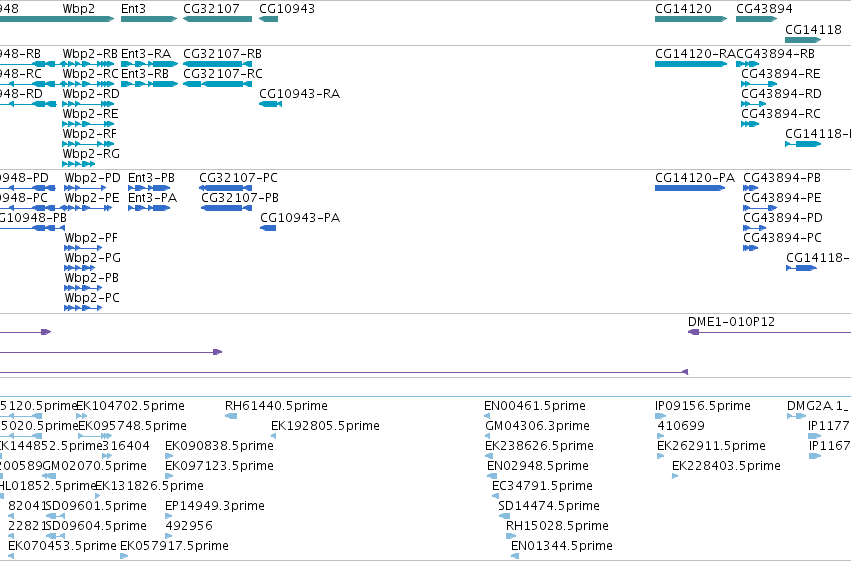851x561 pixels.
Task: Select EK192805.5prime EST label
Action: [325, 426]
